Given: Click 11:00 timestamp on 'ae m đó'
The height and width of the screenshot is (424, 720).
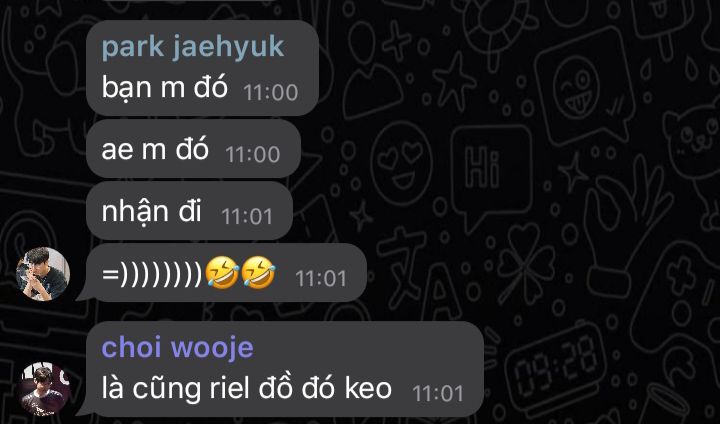Looking at the screenshot, I should (253, 154).
